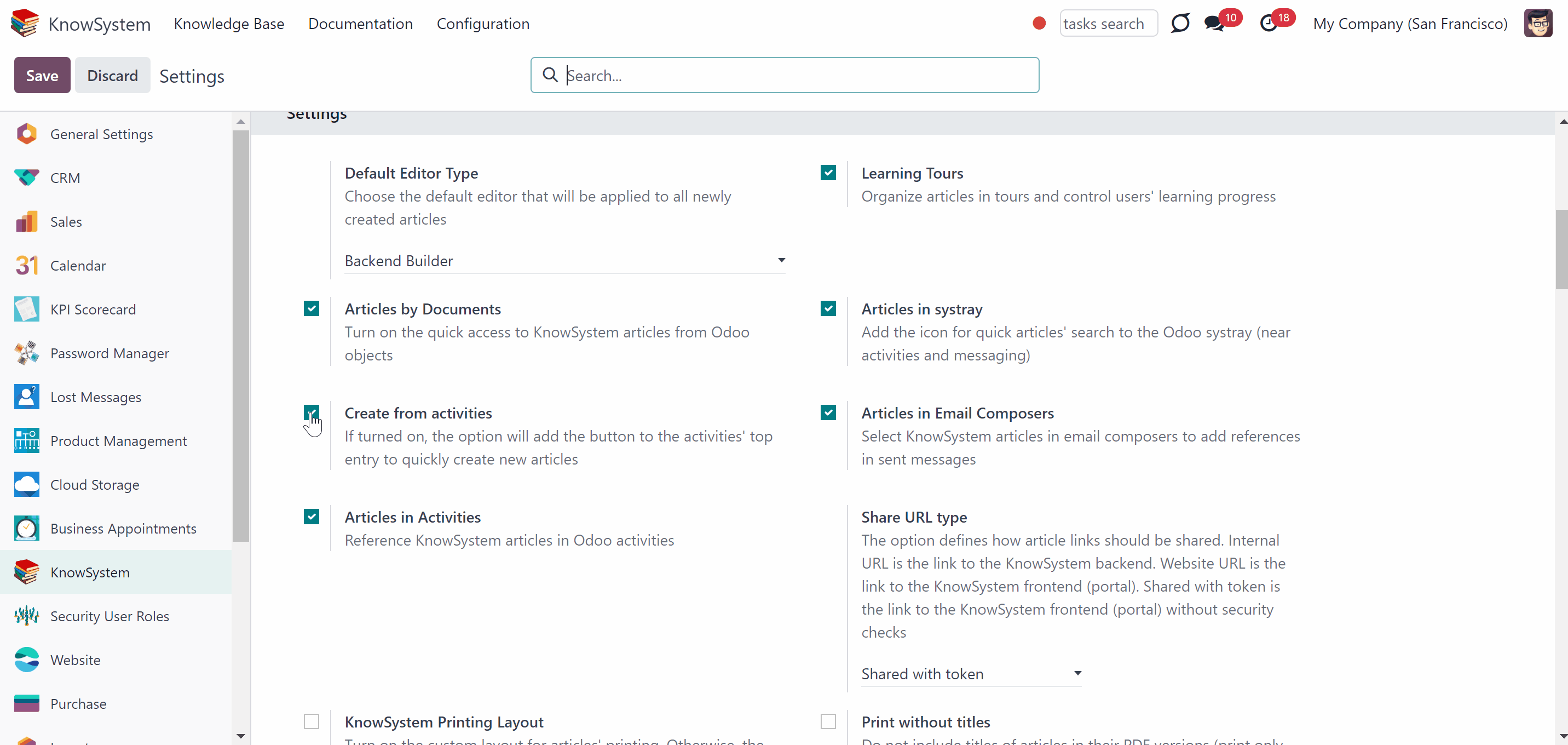Click the red recording dot indicator
Image resolution: width=1568 pixels, height=745 pixels.
(x=1039, y=23)
